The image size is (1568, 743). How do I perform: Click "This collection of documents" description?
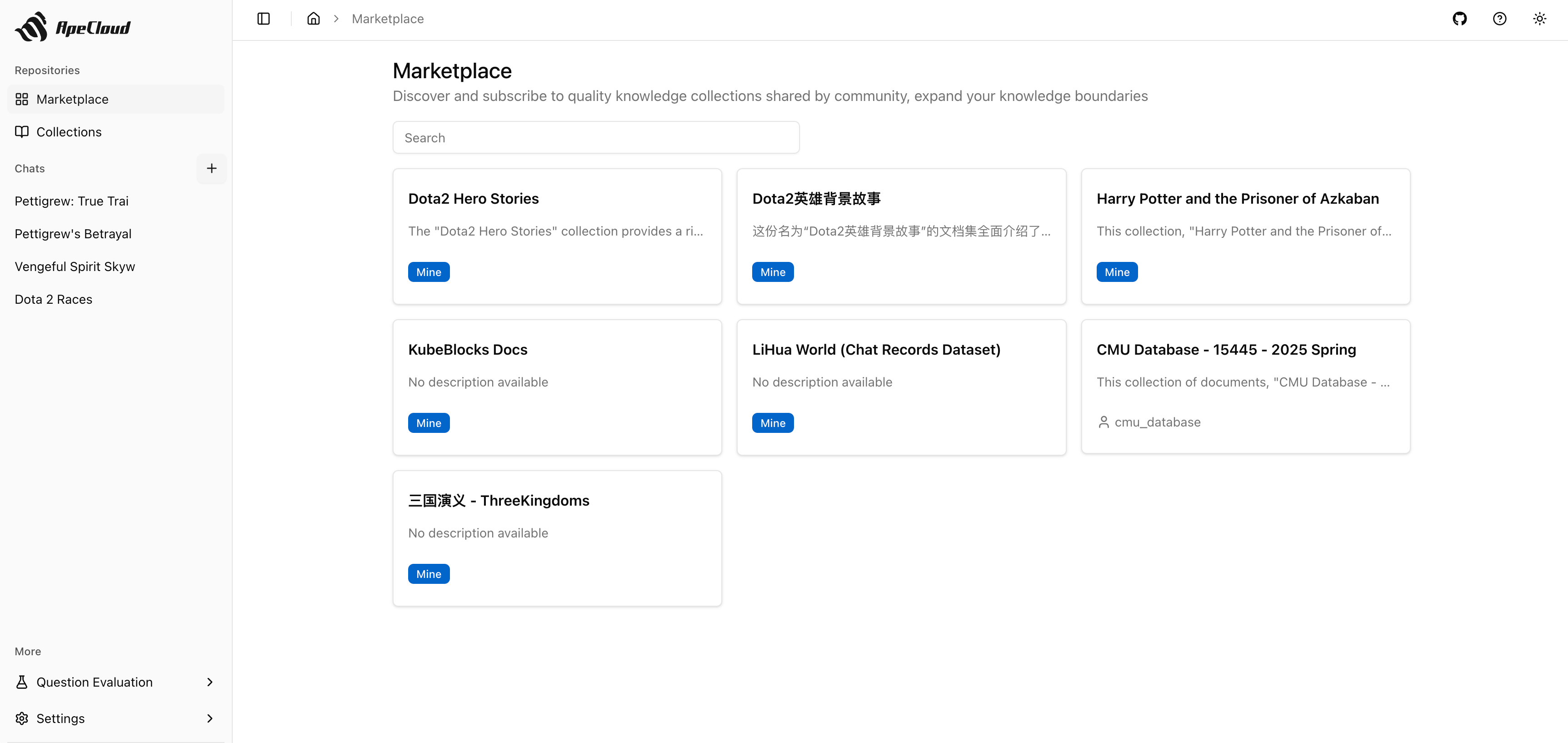[x=1243, y=382]
